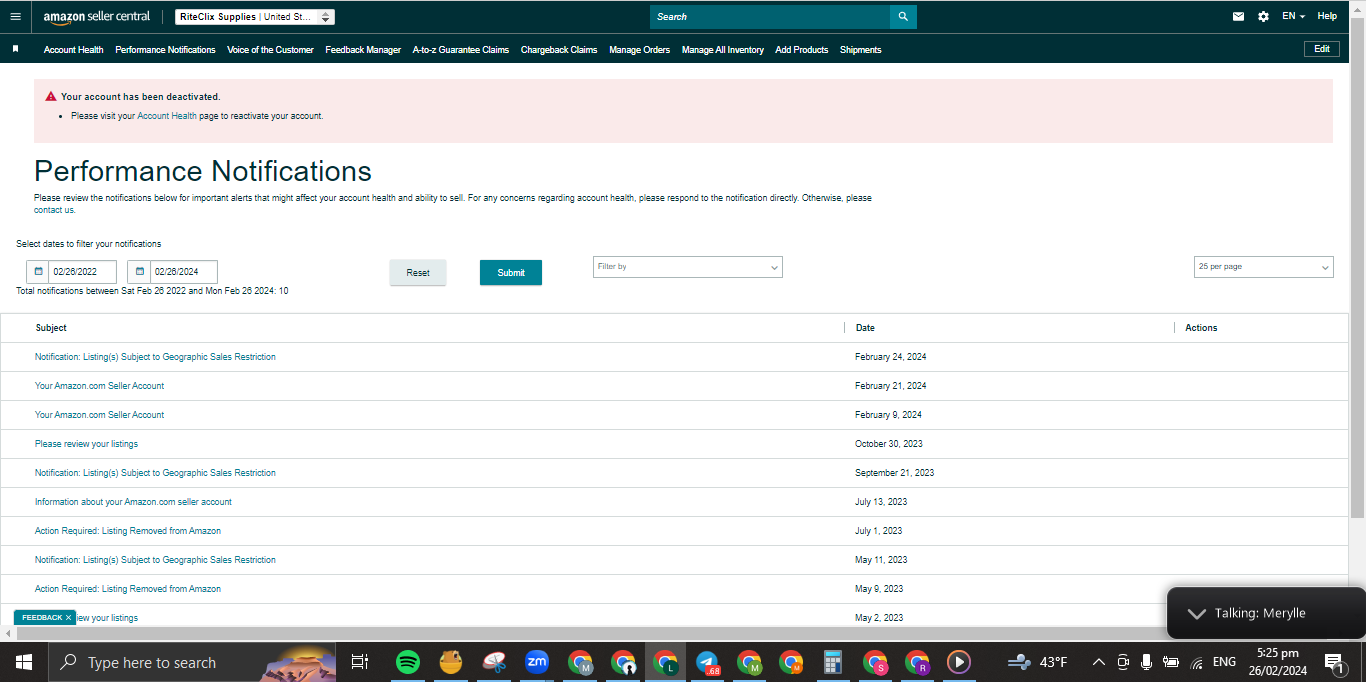Open Add Products page

[x=802, y=50]
